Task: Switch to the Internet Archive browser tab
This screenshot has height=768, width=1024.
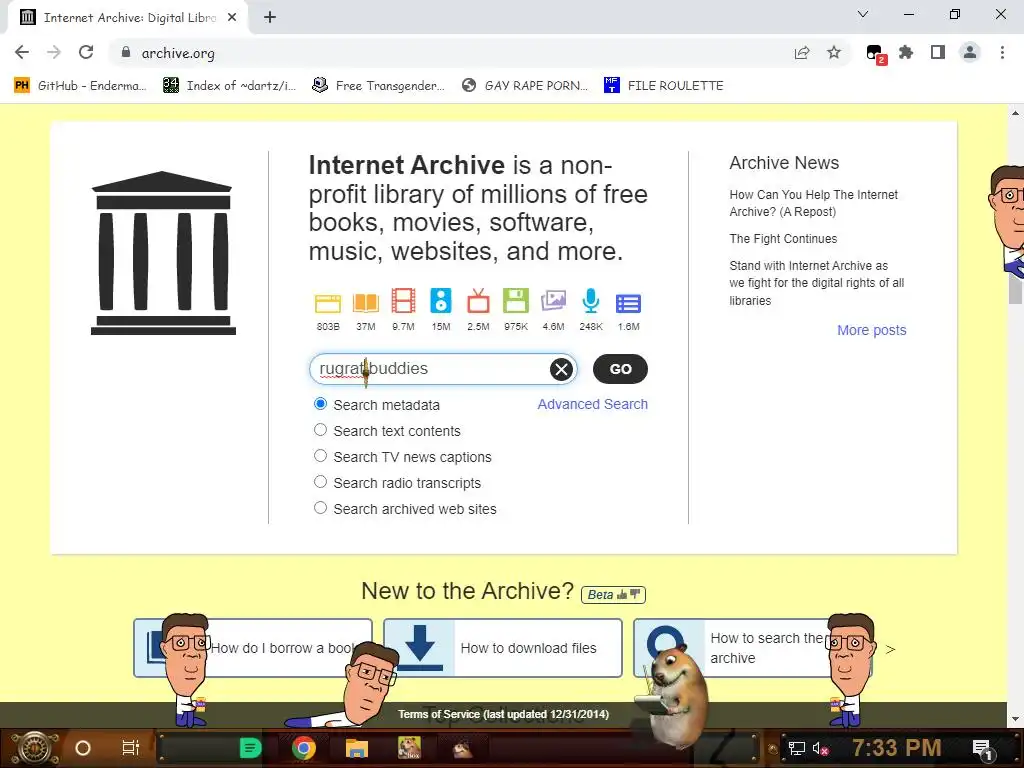Action: 129,18
